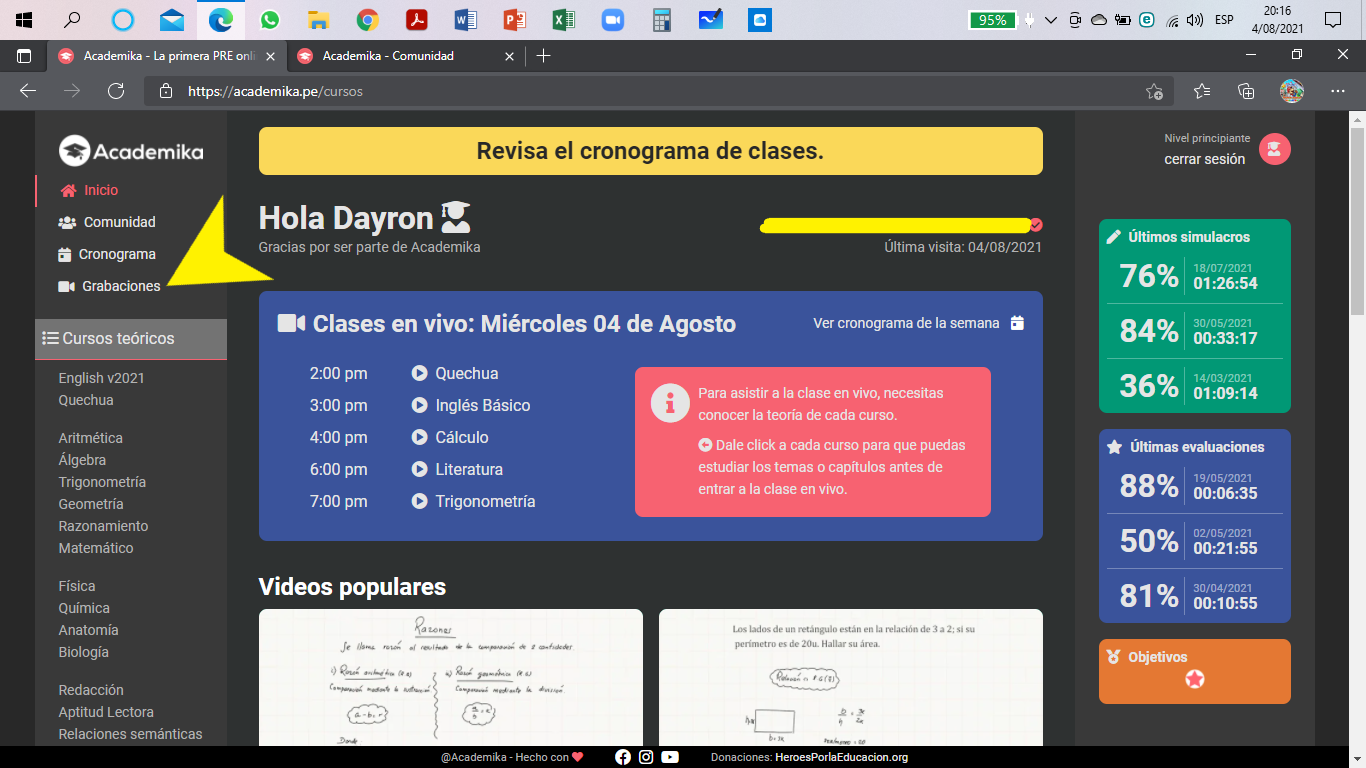Click the play icon beside Quechua class
The image size is (1366, 768).
[420, 373]
